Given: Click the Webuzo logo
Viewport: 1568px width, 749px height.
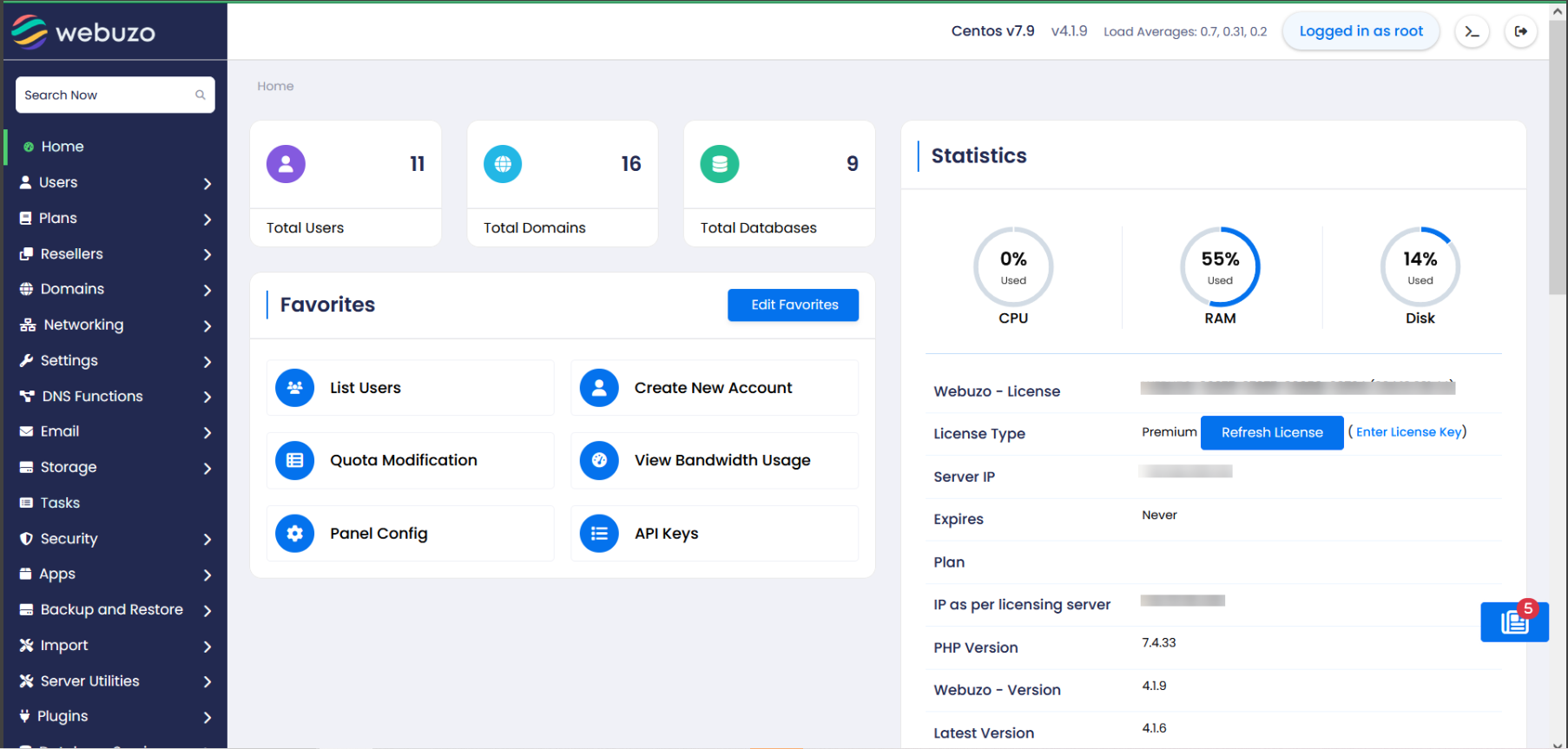Looking at the screenshot, I should 83,32.
